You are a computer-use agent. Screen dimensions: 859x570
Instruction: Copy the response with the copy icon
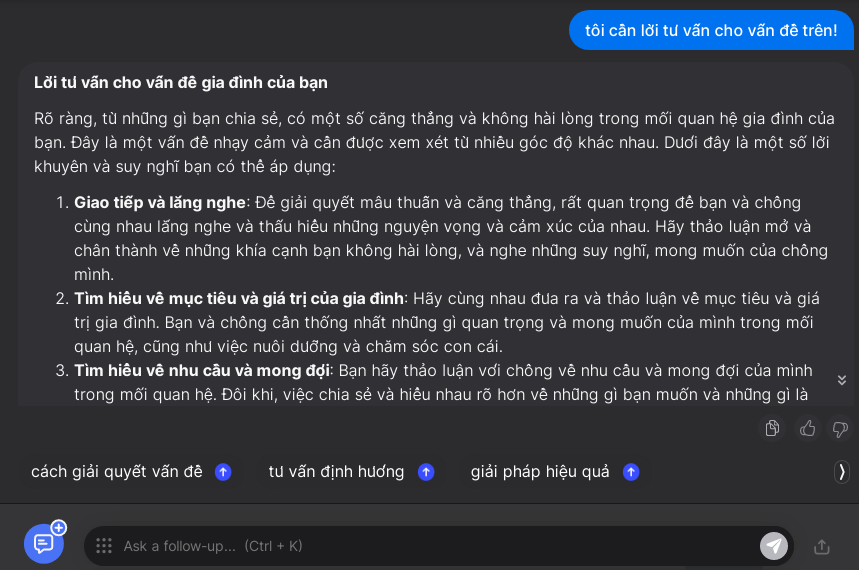pyautogui.click(x=772, y=428)
